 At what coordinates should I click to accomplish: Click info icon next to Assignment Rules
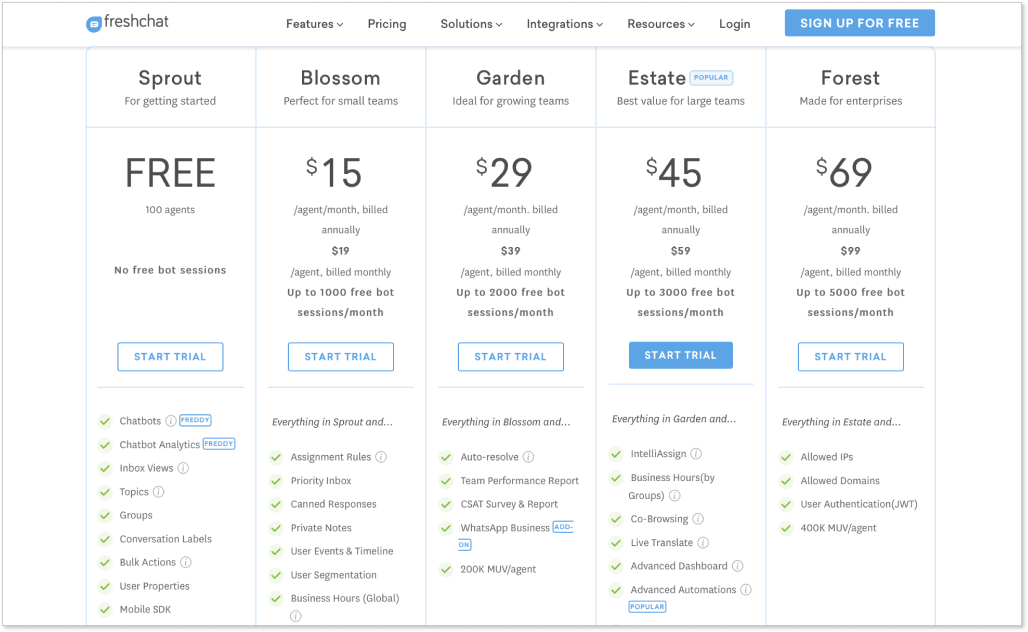[x=381, y=457]
